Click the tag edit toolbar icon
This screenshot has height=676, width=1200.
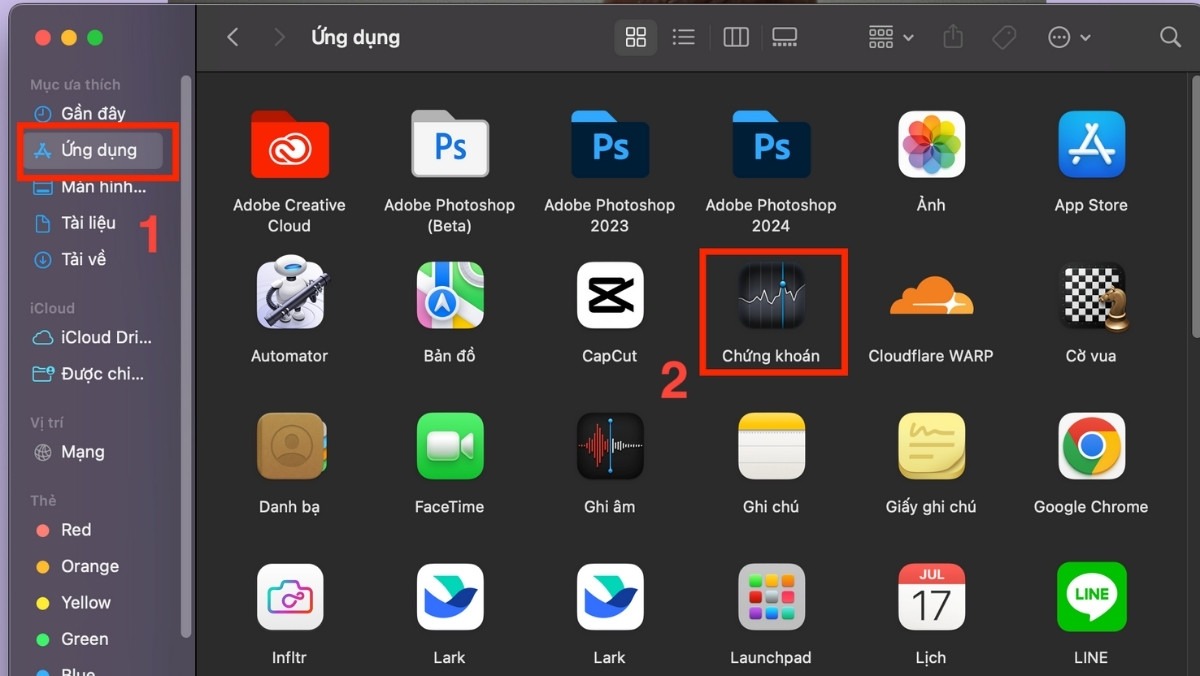tap(1004, 37)
